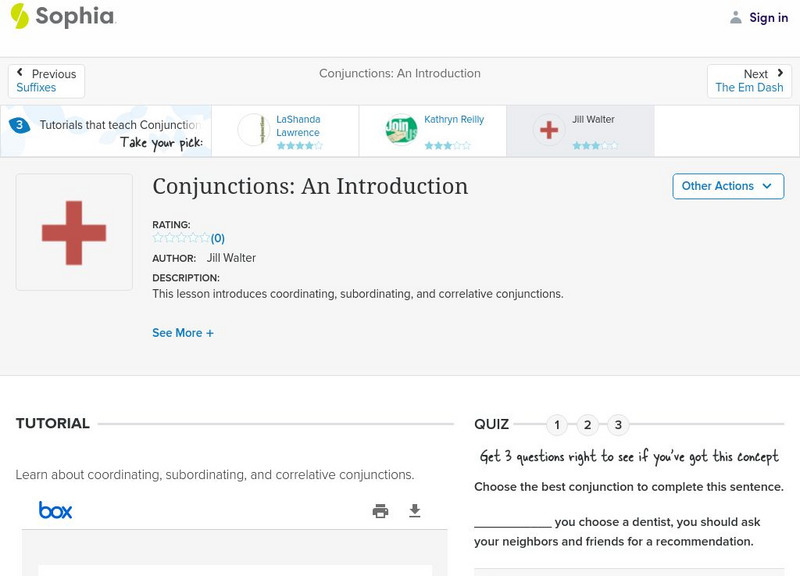
Task: Click the Sophia logo icon
Action: (20, 16)
